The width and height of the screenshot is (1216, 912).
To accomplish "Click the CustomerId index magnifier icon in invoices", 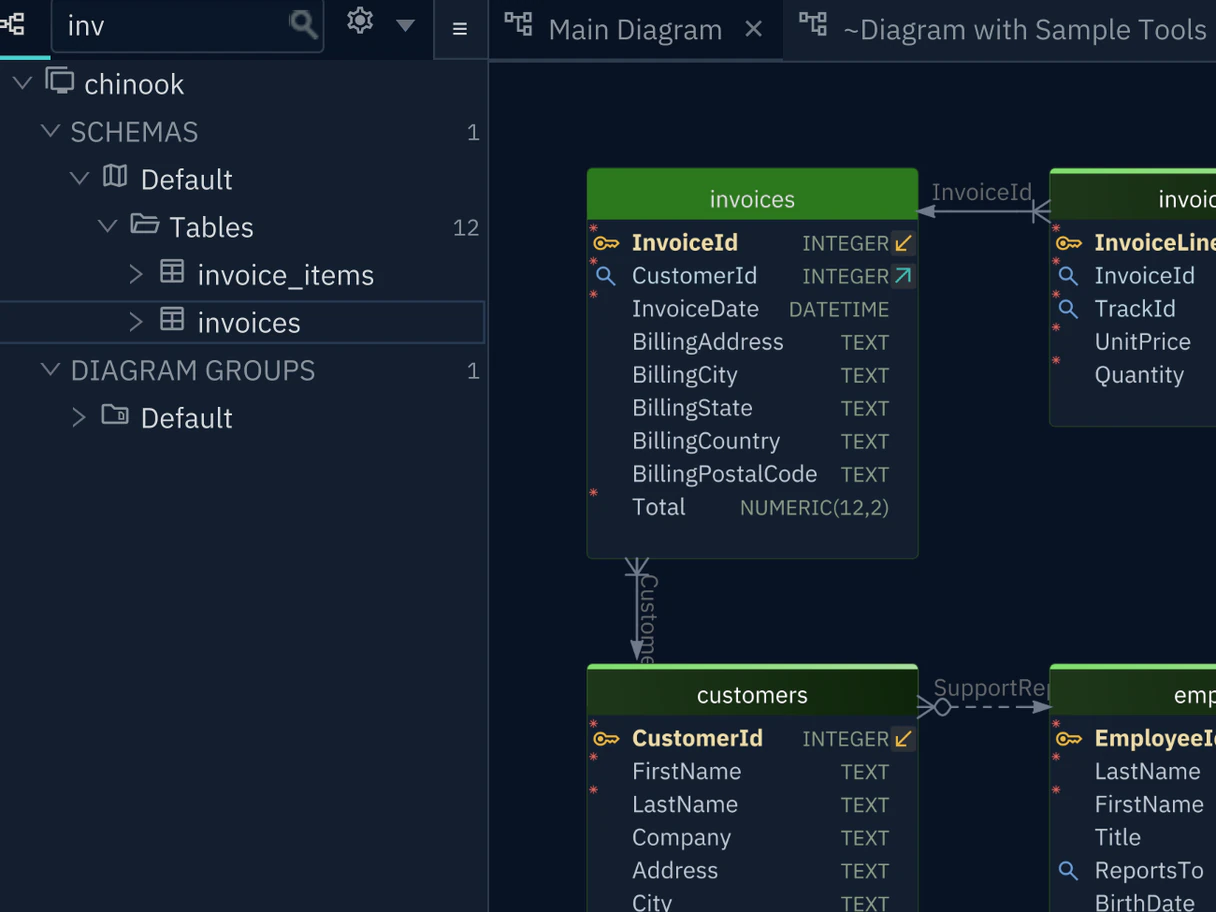I will 606,276.
